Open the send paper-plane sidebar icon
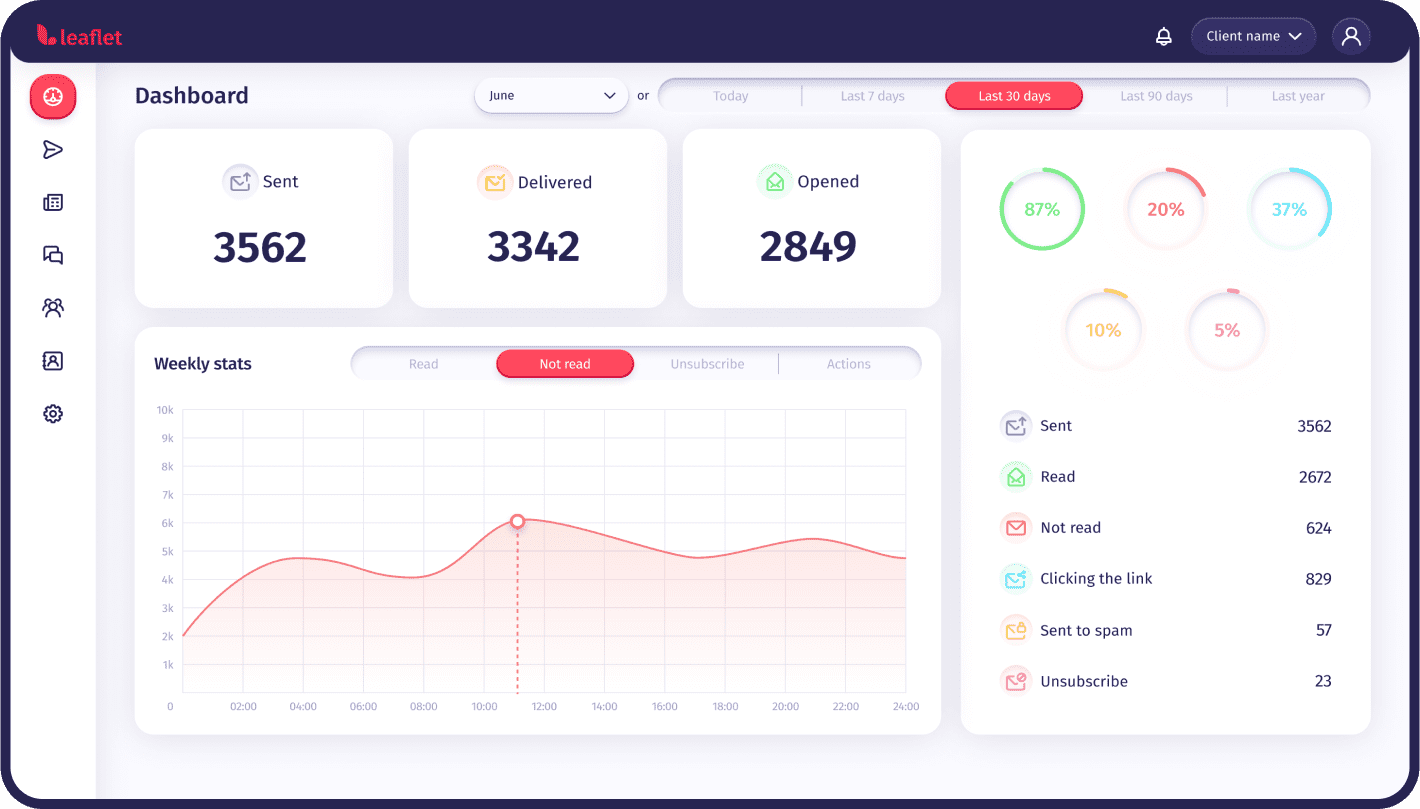1420x809 pixels. [53, 150]
